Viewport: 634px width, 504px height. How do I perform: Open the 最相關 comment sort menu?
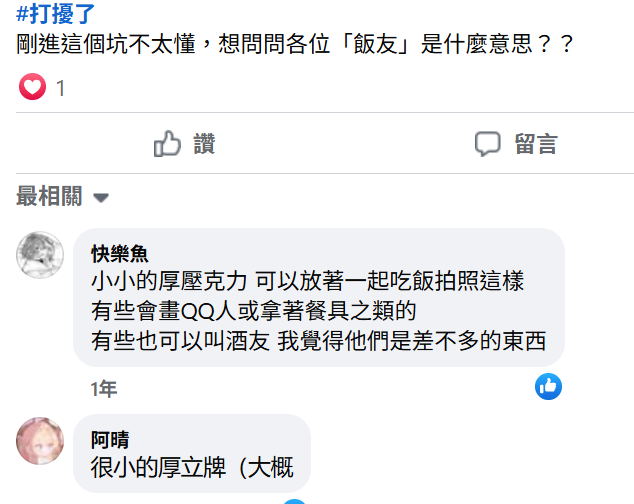tap(62, 196)
